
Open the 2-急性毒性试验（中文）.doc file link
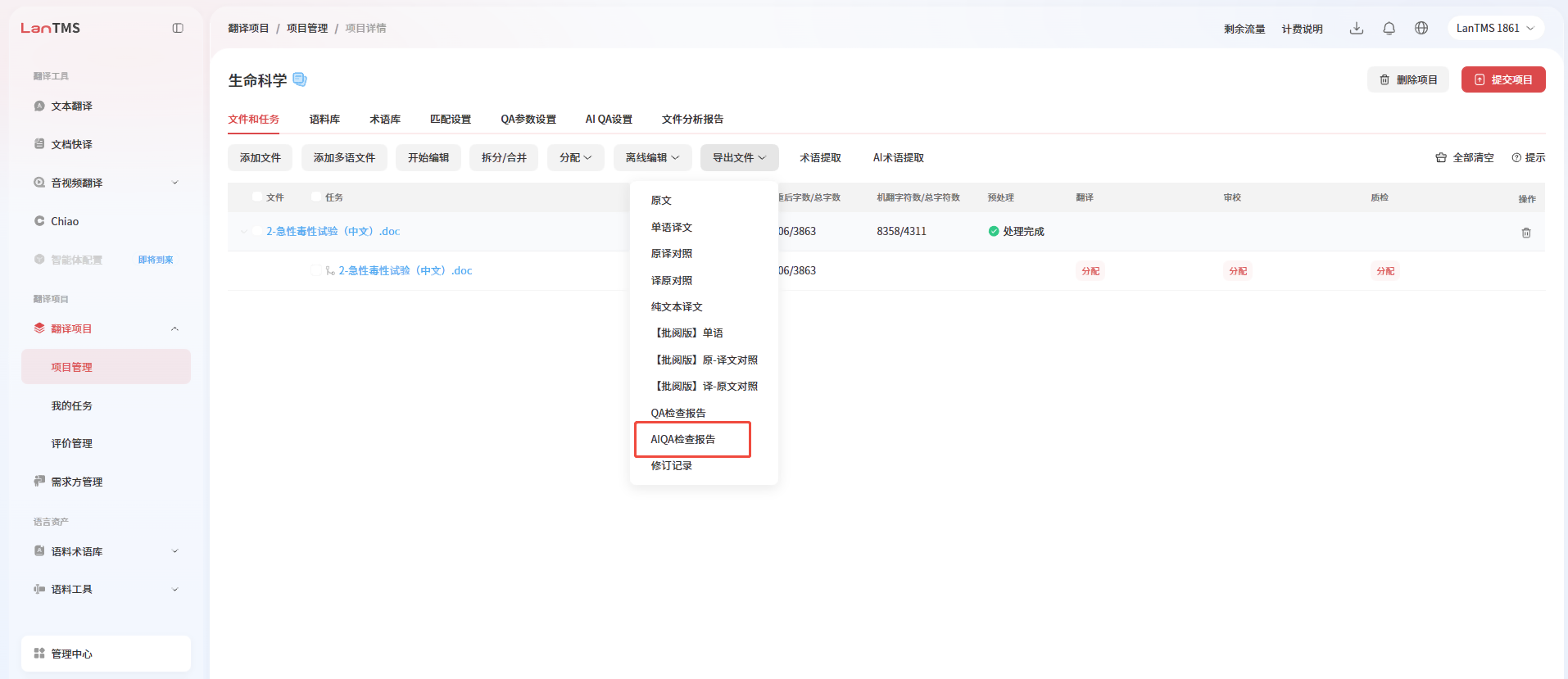(x=333, y=231)
